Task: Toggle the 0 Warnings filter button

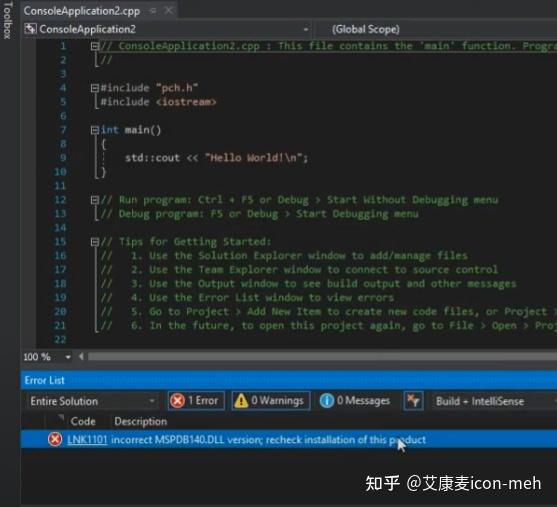Action: pyautogui.click(x=271, y=401)
